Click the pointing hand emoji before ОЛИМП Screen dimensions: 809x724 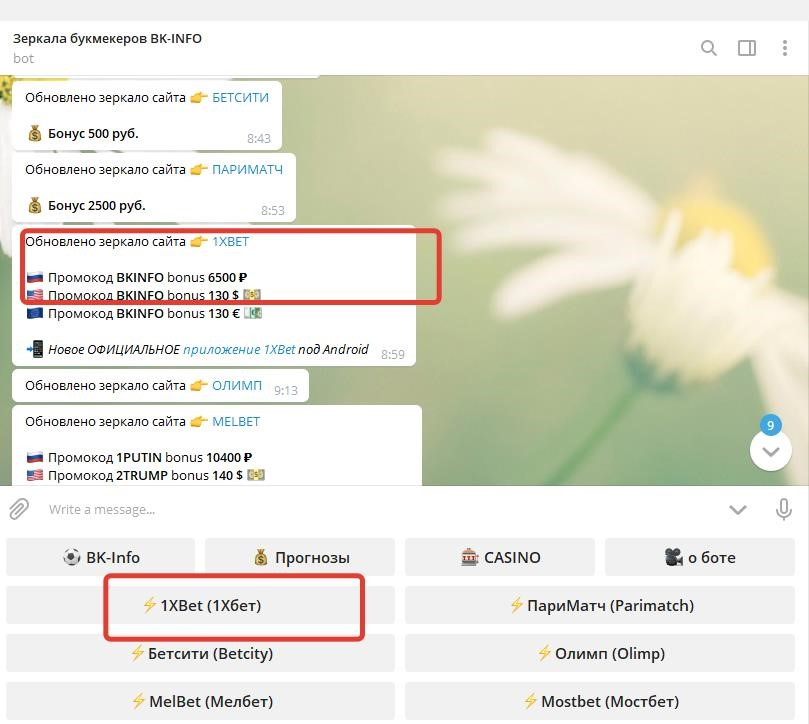(199, 385)
